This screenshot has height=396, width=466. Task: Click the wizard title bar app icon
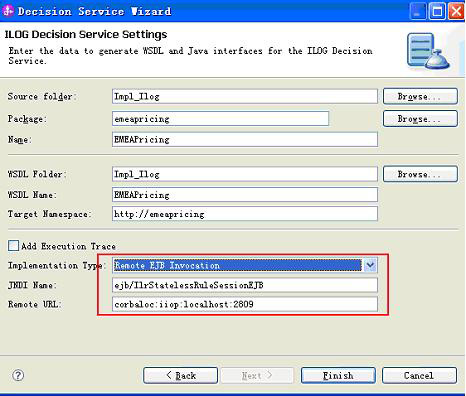(x=8, y=11)
